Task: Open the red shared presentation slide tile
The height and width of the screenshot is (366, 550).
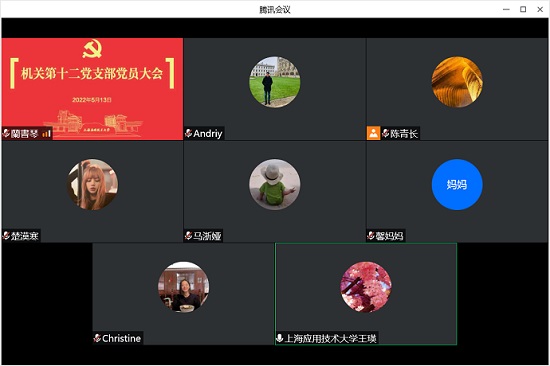Action: (92, 89)
